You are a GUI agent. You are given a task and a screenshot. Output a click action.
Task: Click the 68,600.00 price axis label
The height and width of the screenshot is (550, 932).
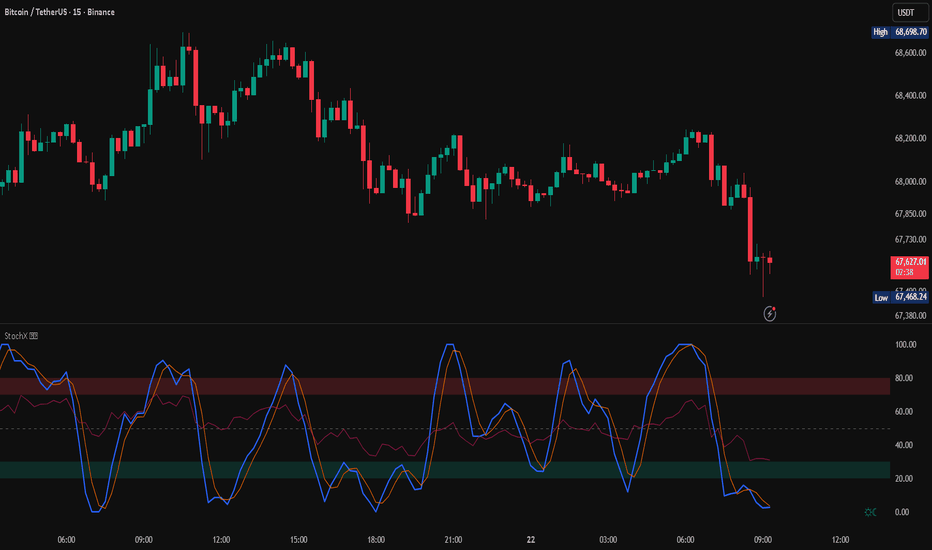(x=911, y=53)
